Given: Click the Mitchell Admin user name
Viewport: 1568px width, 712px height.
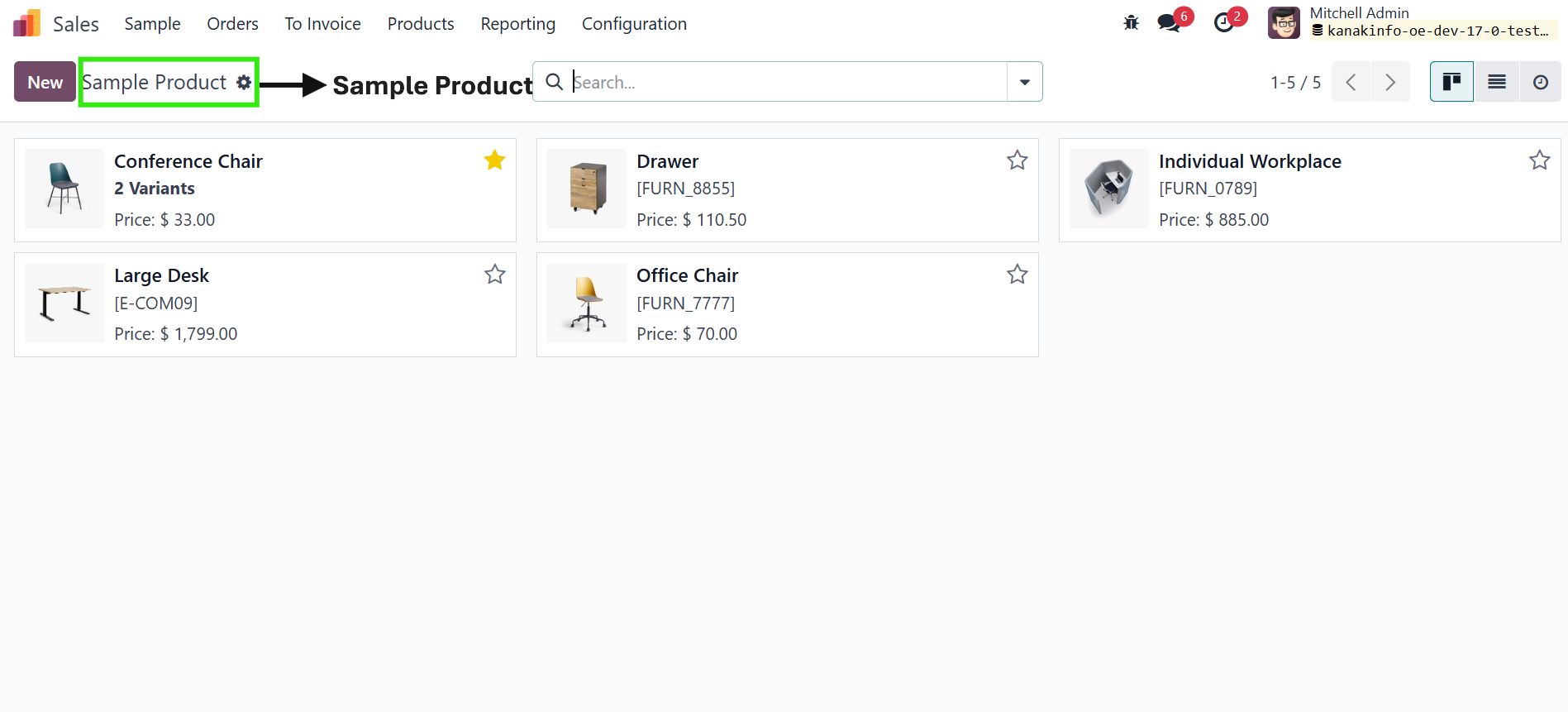Looking at the screenshot, I should click(x=1359, y=12).
